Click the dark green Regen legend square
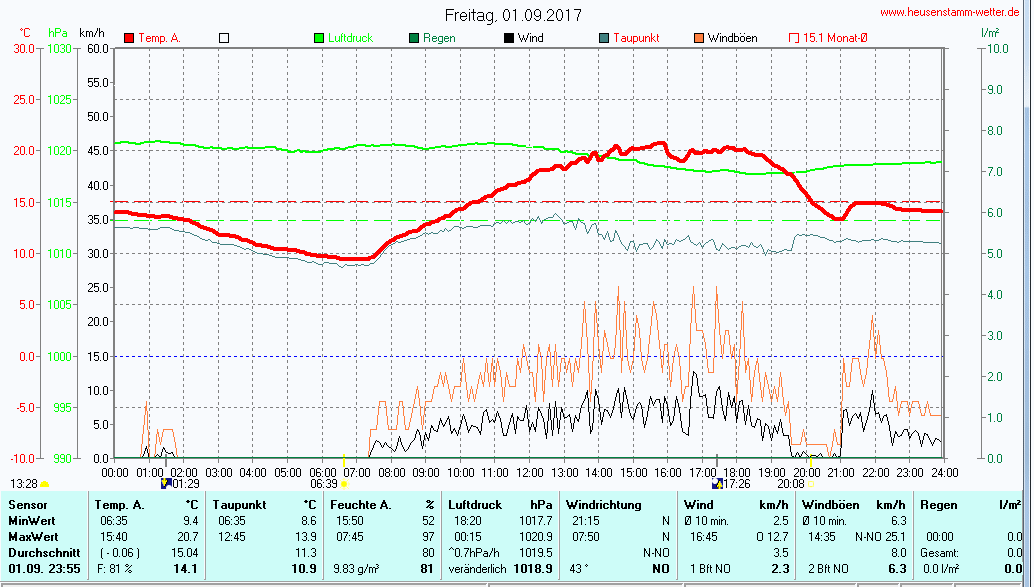Screen dimensions: 1034x587 [414, 38]
